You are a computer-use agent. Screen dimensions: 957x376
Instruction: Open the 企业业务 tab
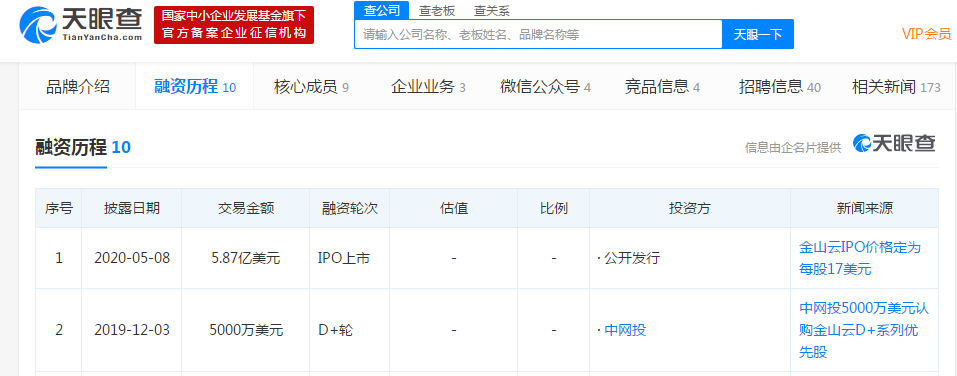[428, 87]
